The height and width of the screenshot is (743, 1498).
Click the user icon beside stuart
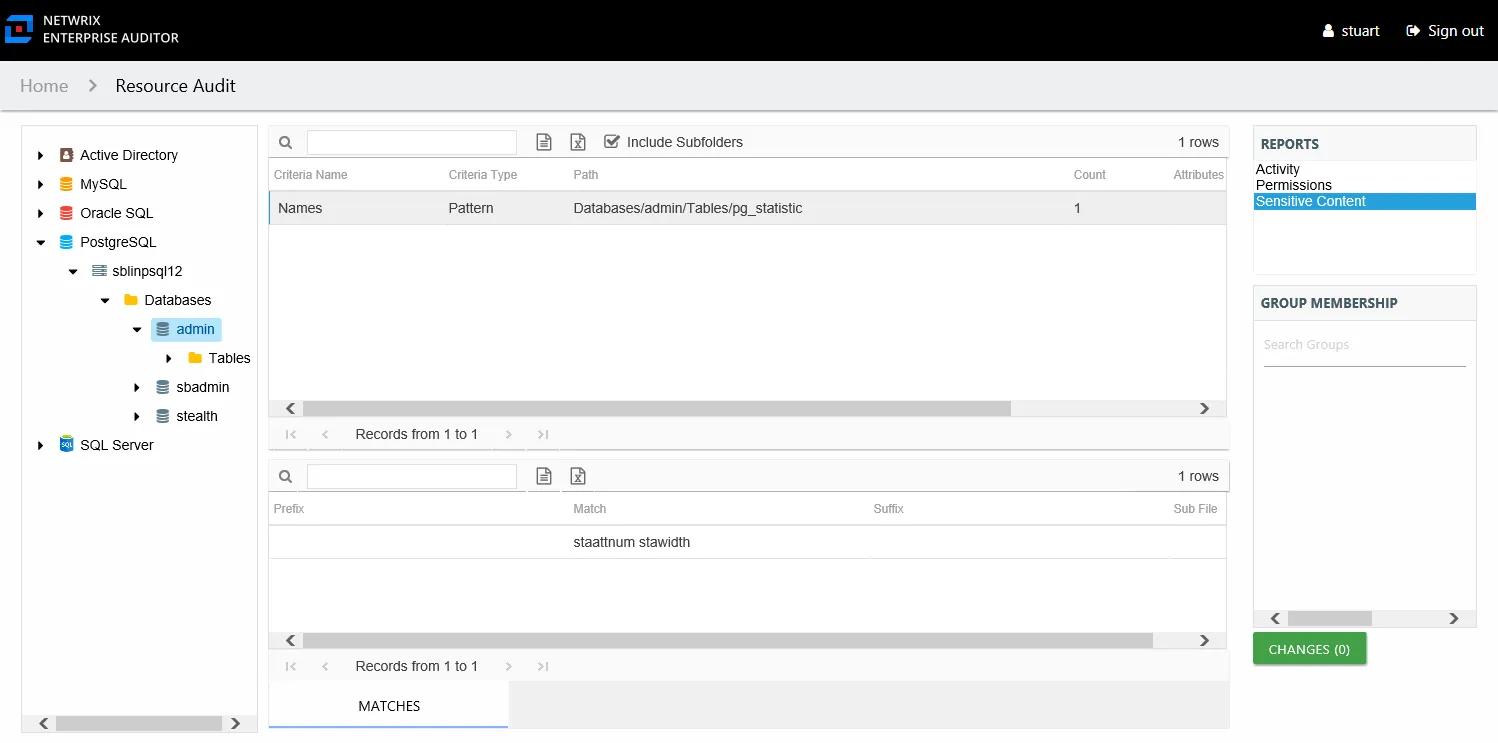[x=1328, y=31]
